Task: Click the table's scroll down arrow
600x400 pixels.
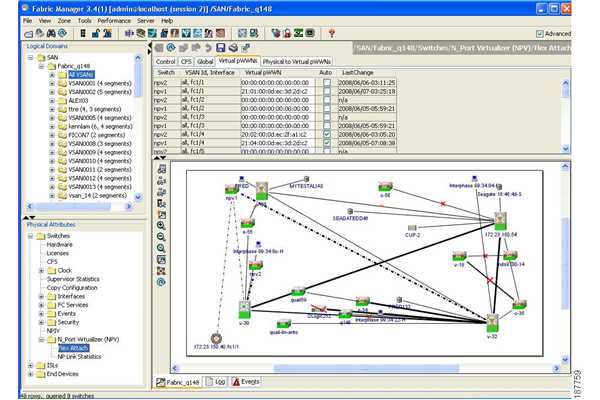Action: pos(565,149)
